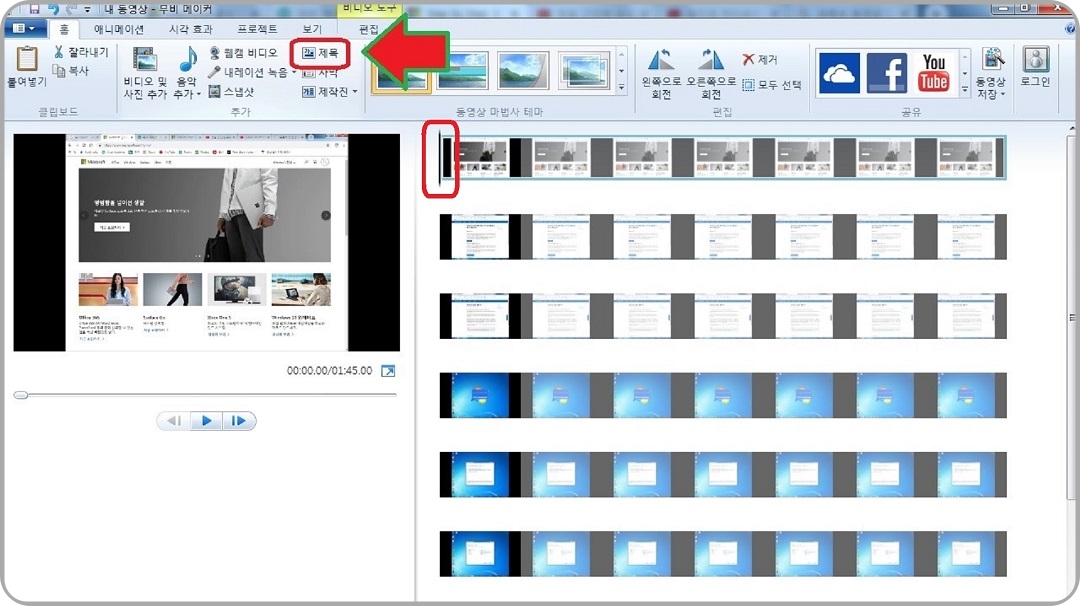
Task: View preview in full screen
Action: pos(388,371)
